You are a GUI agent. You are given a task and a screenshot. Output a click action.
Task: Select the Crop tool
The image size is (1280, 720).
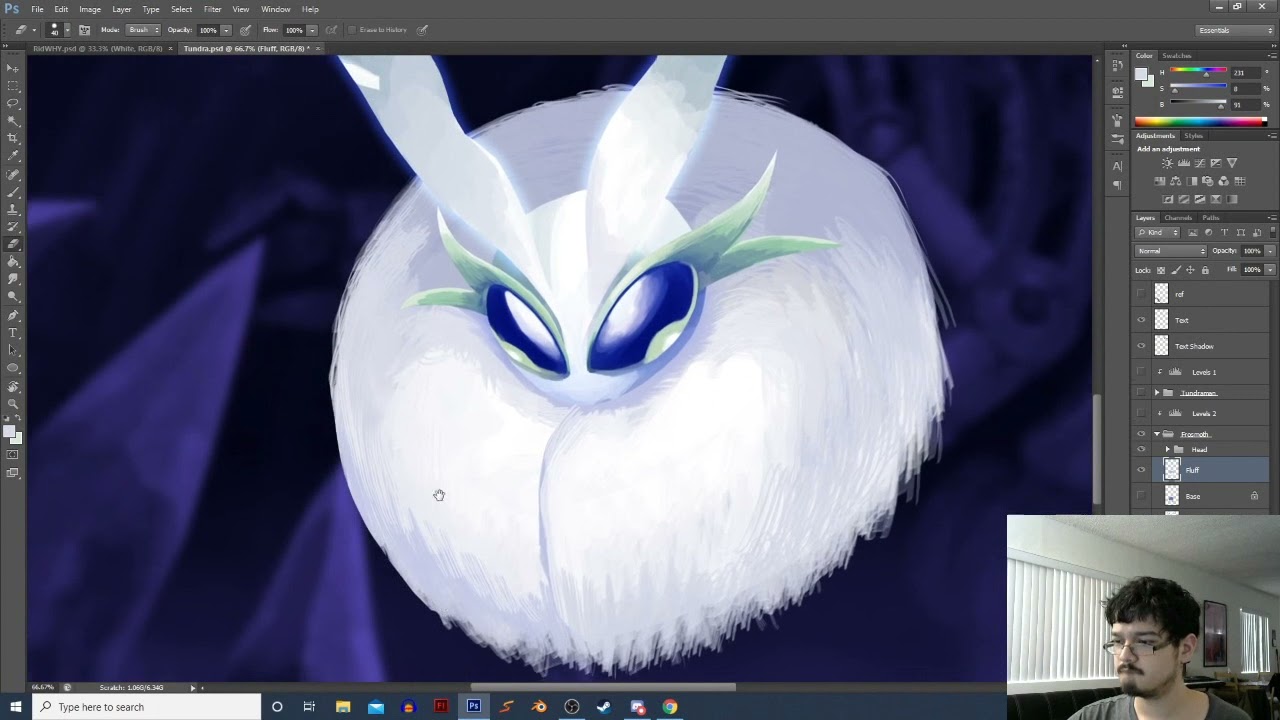tap(13, 138)
